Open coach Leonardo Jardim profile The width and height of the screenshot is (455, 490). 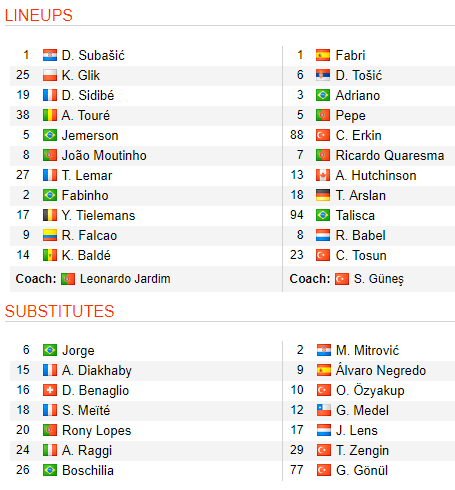pyautogui.click(x=125, y=279)
